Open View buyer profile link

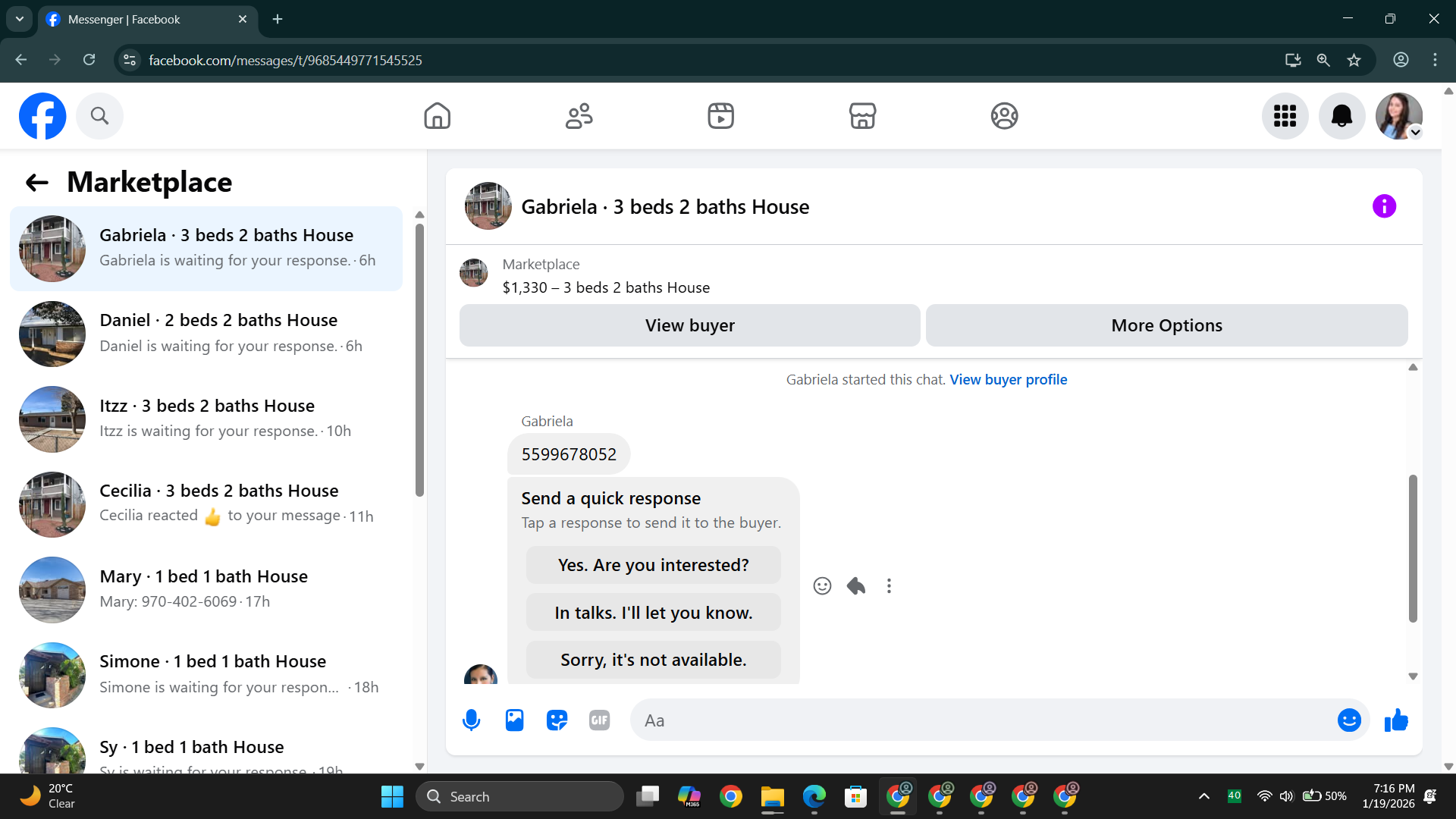tap(1008, 379)
